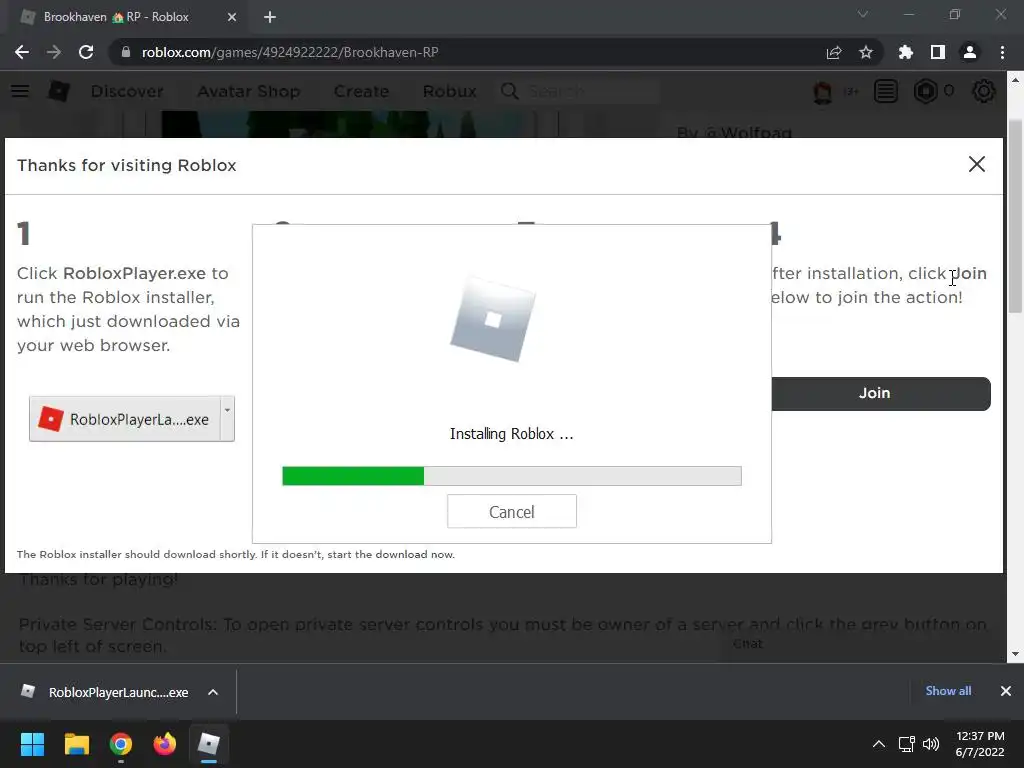This screenshot has width=1024, height=768.
Task: Reload the Brookhaven page
Action: coord(86,52)
